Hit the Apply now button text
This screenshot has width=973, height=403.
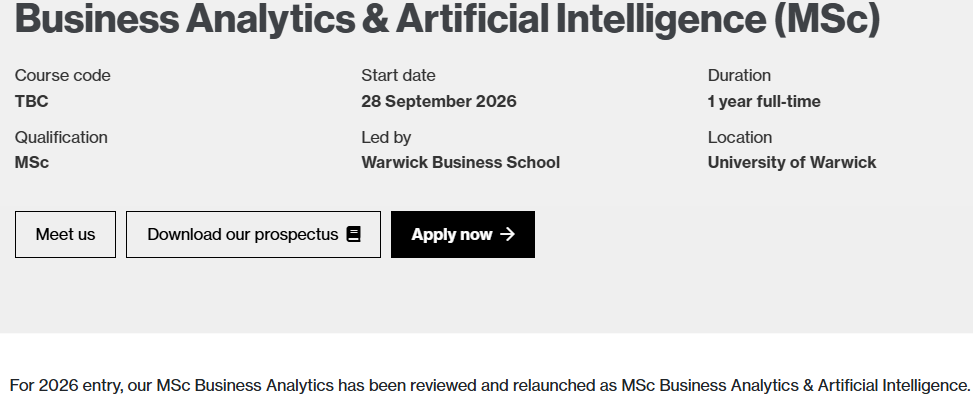pos(452,234)
